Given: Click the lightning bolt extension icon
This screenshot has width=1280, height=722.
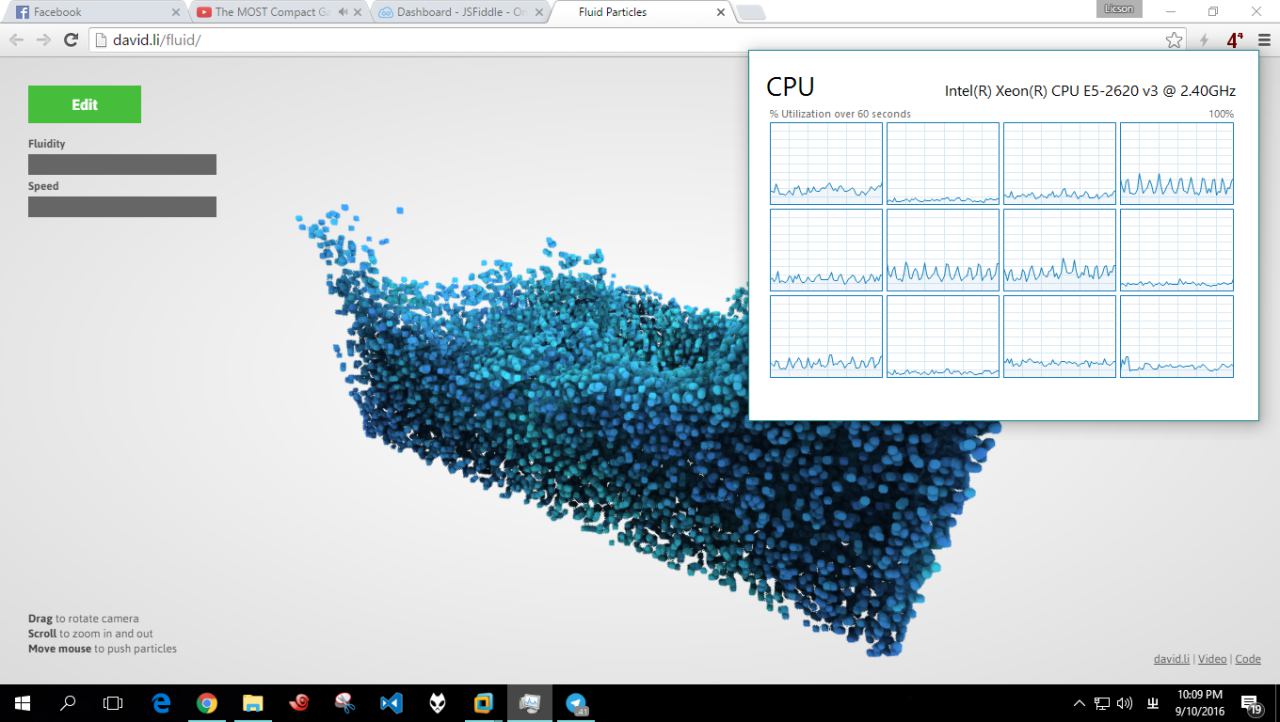Looking at the screenshot, I should click(x=1204, y=40).
